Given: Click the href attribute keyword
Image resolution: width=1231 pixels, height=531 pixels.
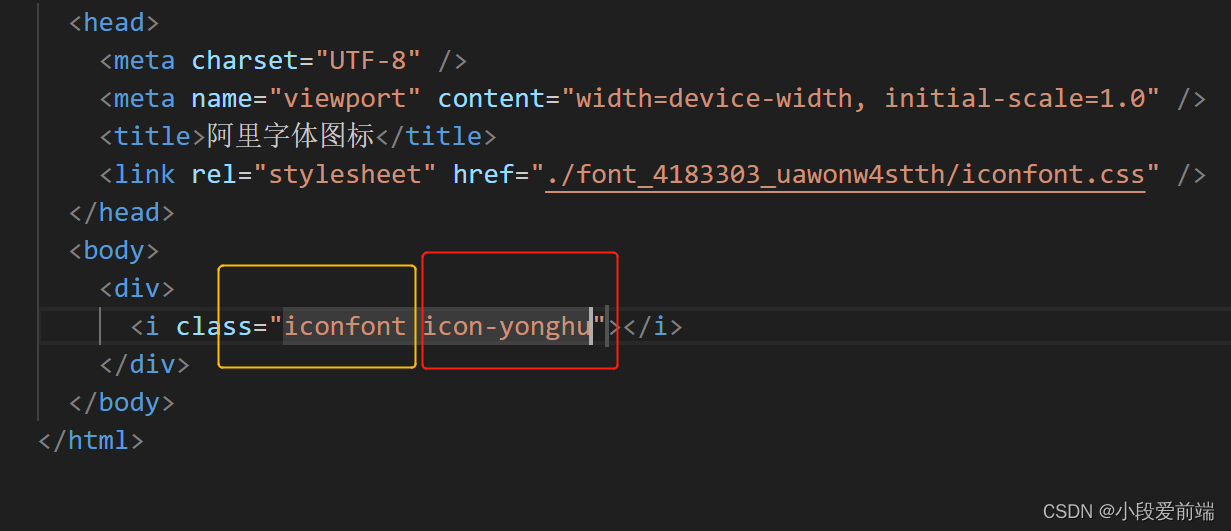Looking at the screenshot, I should 483,174.
